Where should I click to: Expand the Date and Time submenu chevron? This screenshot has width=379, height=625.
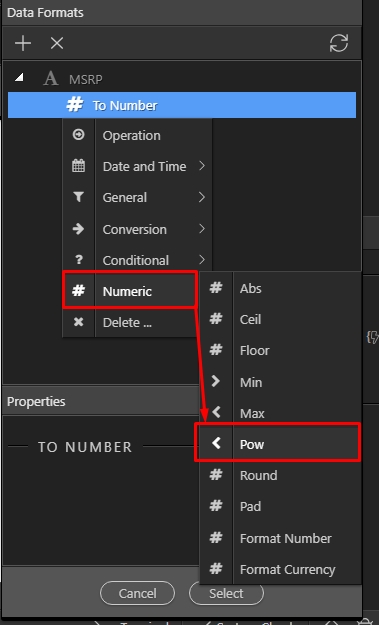click(202, 165)
